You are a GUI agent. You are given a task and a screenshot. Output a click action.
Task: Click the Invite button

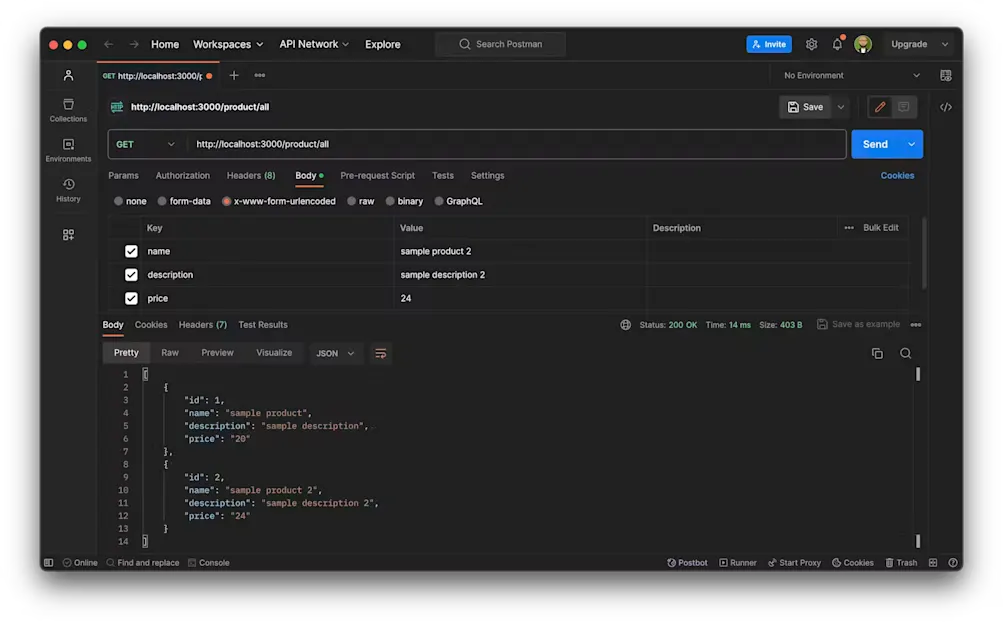769,44
